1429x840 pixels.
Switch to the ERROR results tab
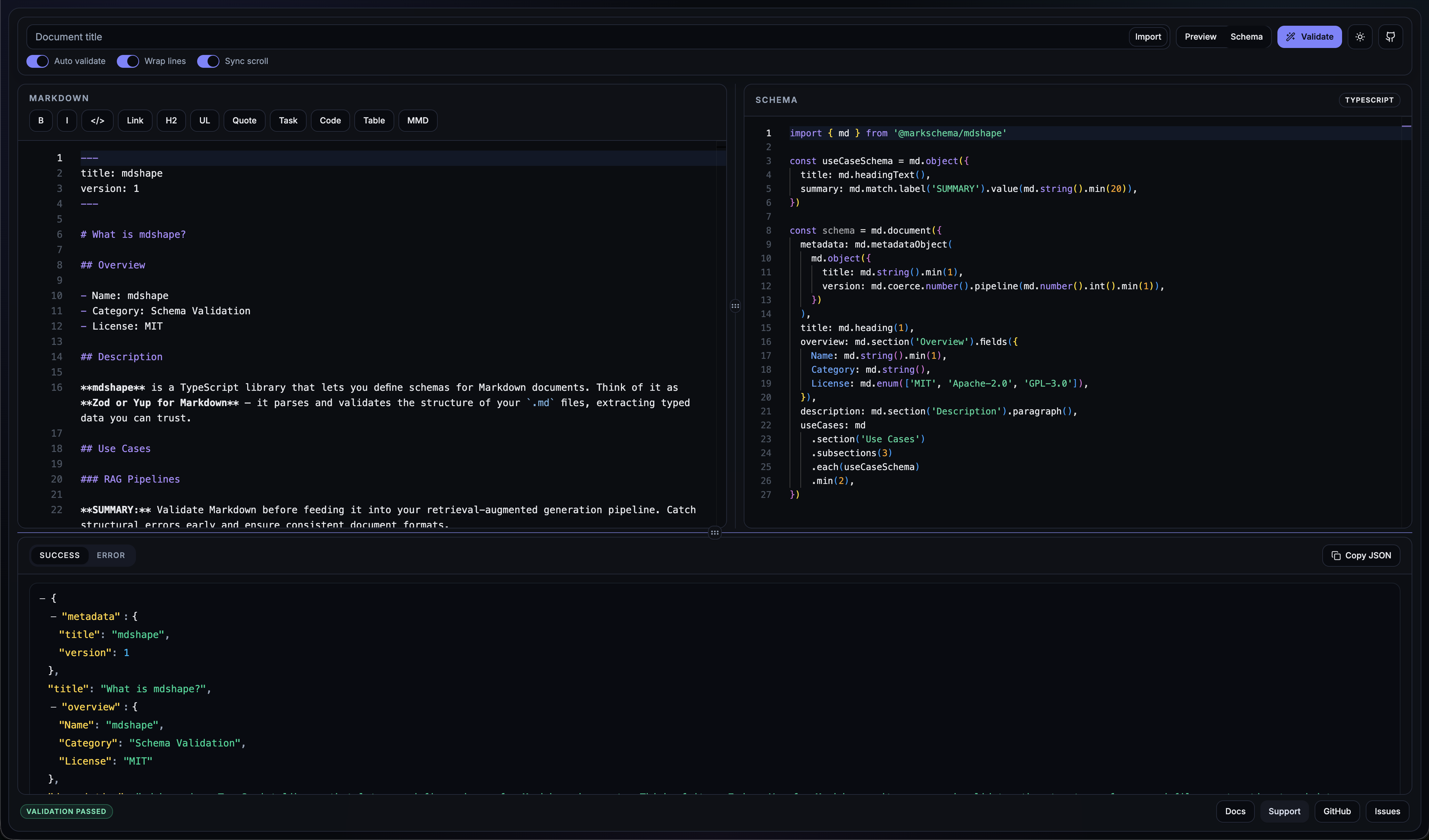(x=111, y=555)
